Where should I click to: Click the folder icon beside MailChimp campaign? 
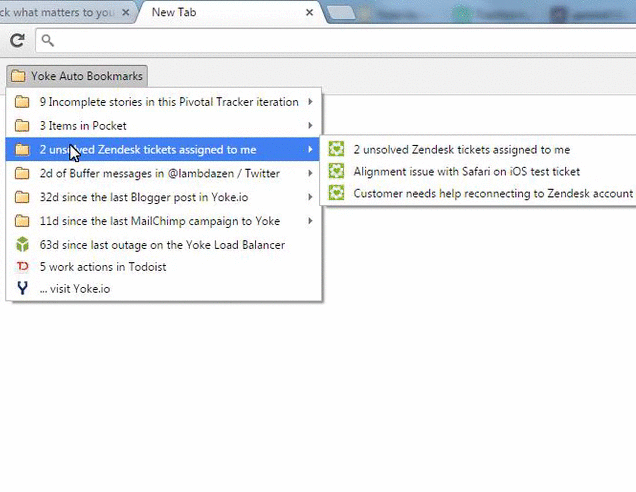[x=22, y=221]
